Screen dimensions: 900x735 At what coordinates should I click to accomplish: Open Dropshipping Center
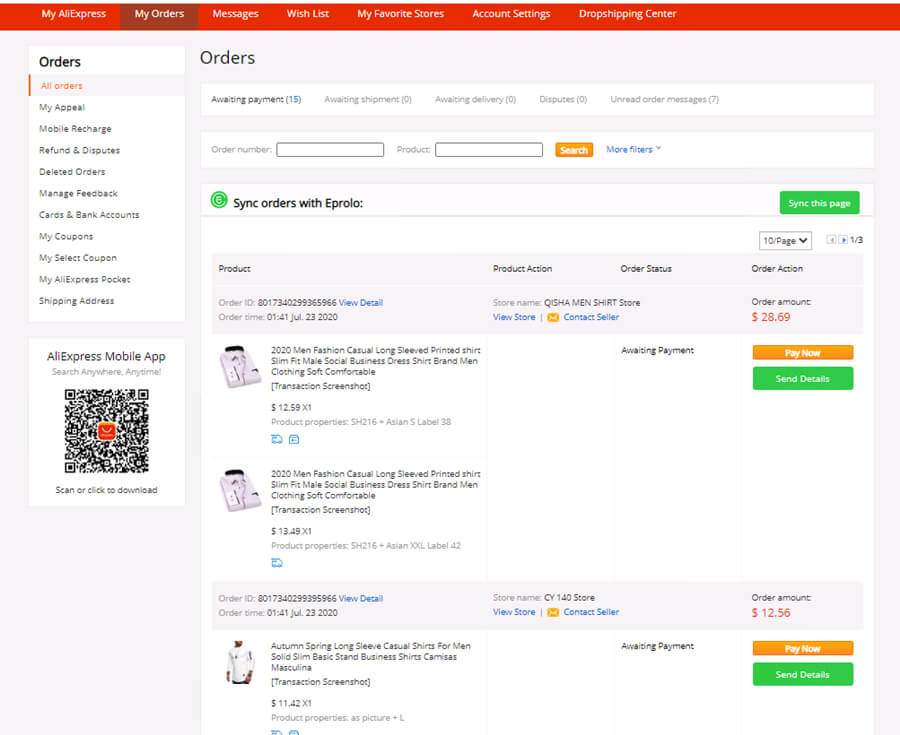(627, 14)
